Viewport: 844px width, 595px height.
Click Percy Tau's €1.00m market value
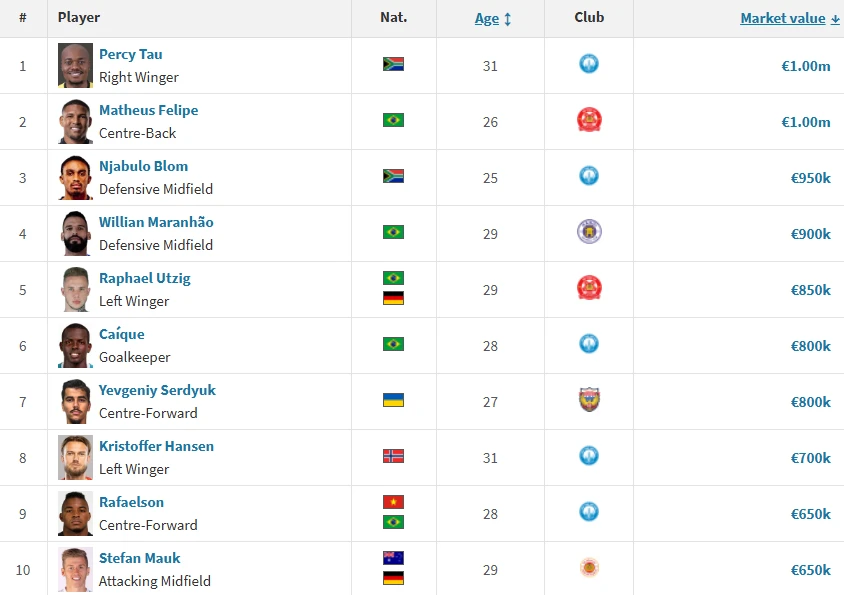[x=805, y=66]
